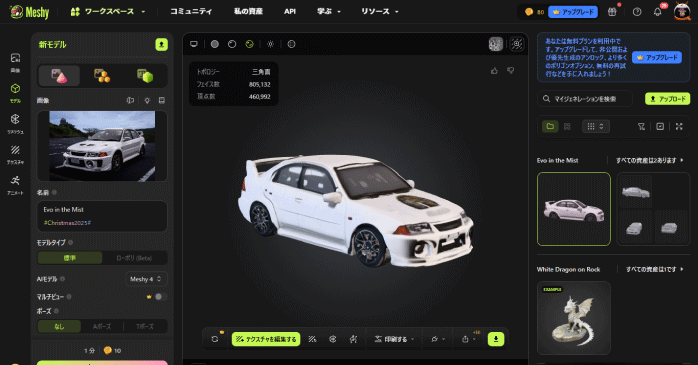Click the animate figure icon in bottom toolbar
Screen dimensions: 698x365
[x=353, y=339]
